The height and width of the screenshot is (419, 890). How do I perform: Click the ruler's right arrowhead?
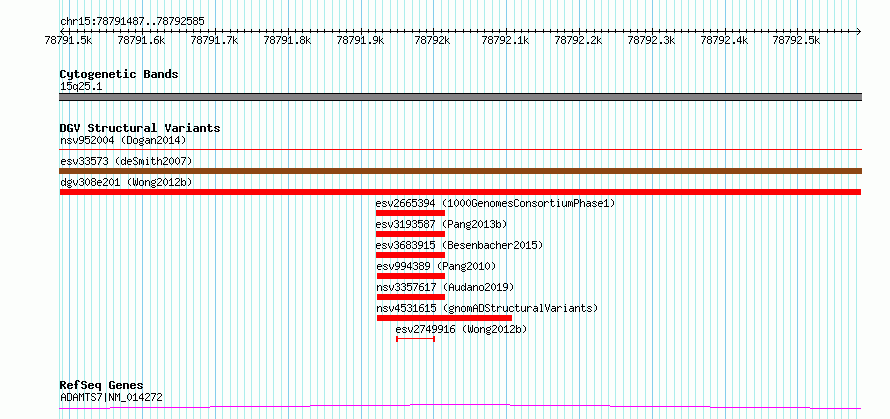[x=859, y=31]
